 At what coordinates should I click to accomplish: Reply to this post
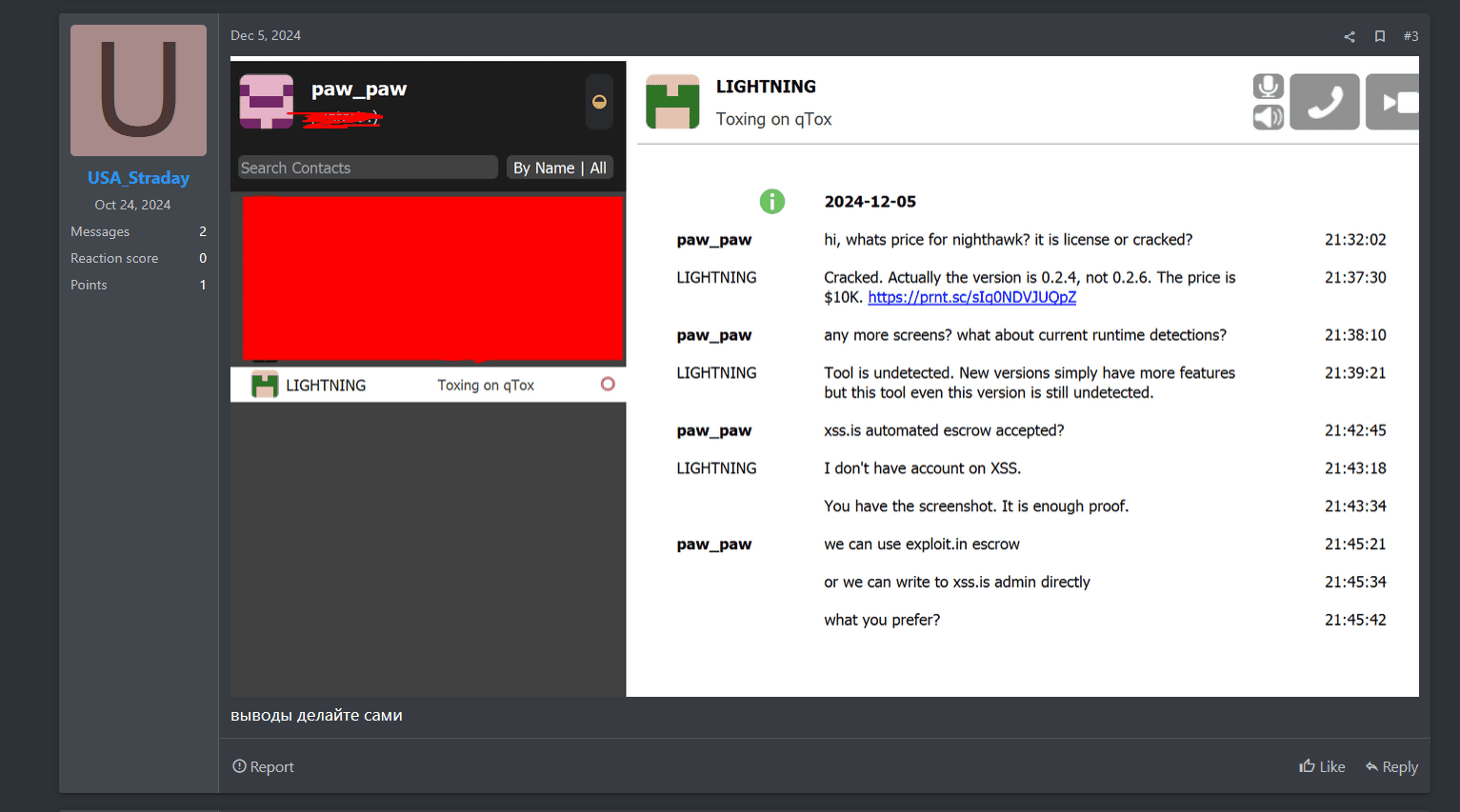[1391, 766]
